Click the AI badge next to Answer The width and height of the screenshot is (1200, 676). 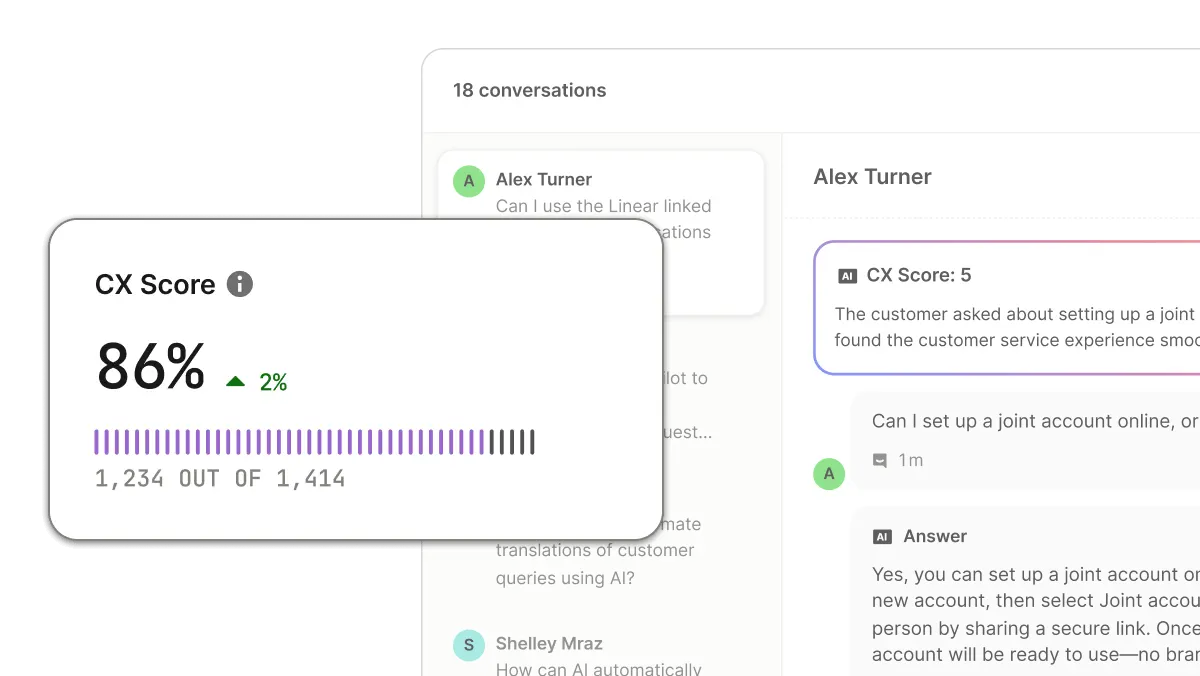(x=882, y=537)
